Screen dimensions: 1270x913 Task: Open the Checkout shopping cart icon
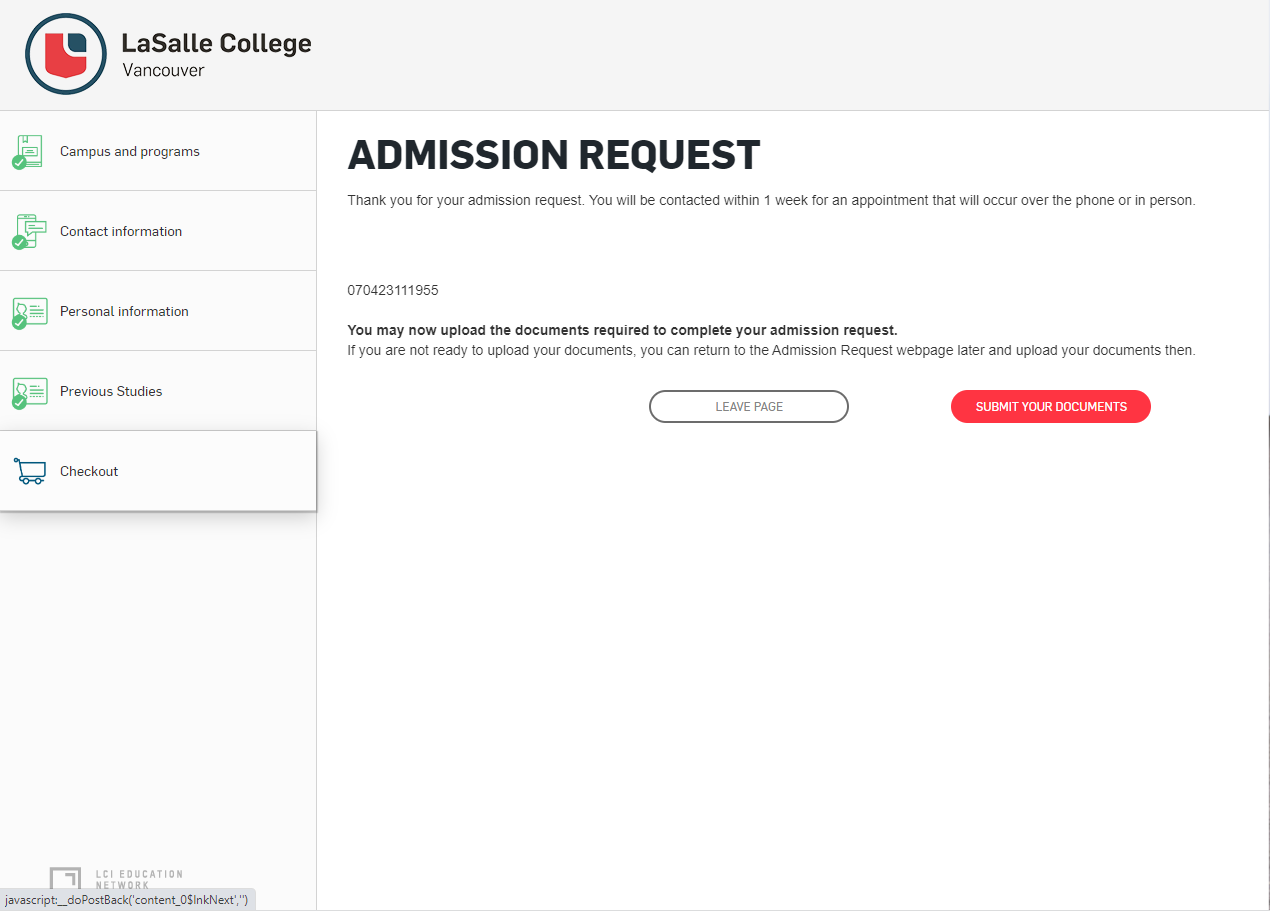(x=30, y=471)
